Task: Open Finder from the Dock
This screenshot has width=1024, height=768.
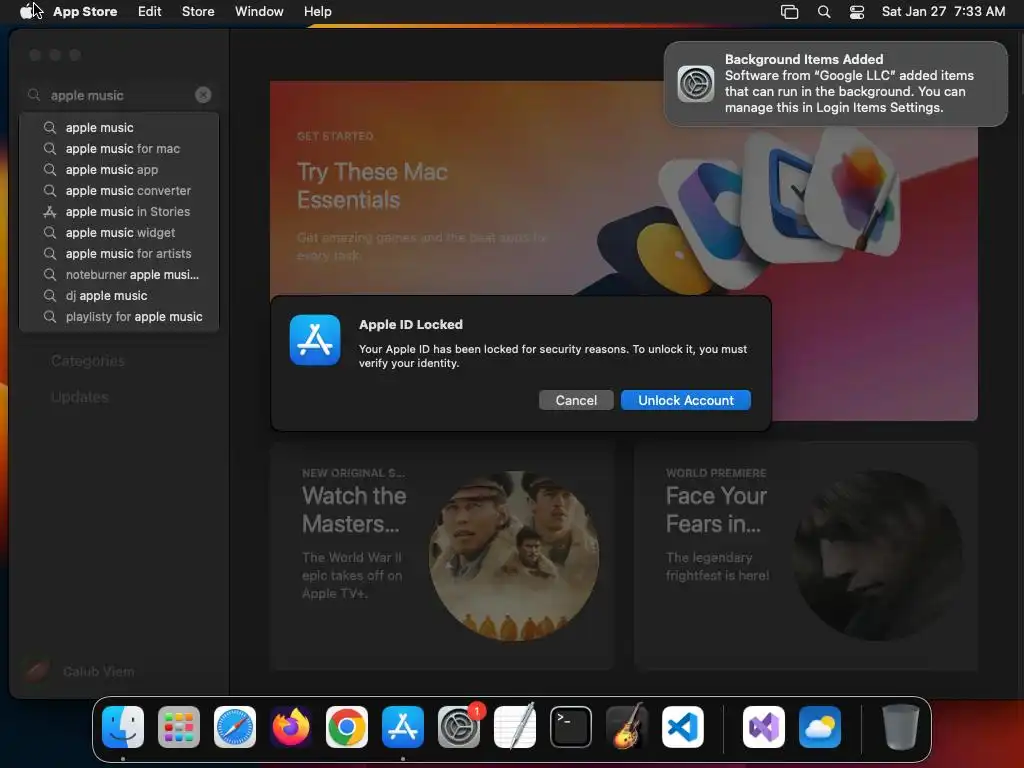Action: point(123,727)
